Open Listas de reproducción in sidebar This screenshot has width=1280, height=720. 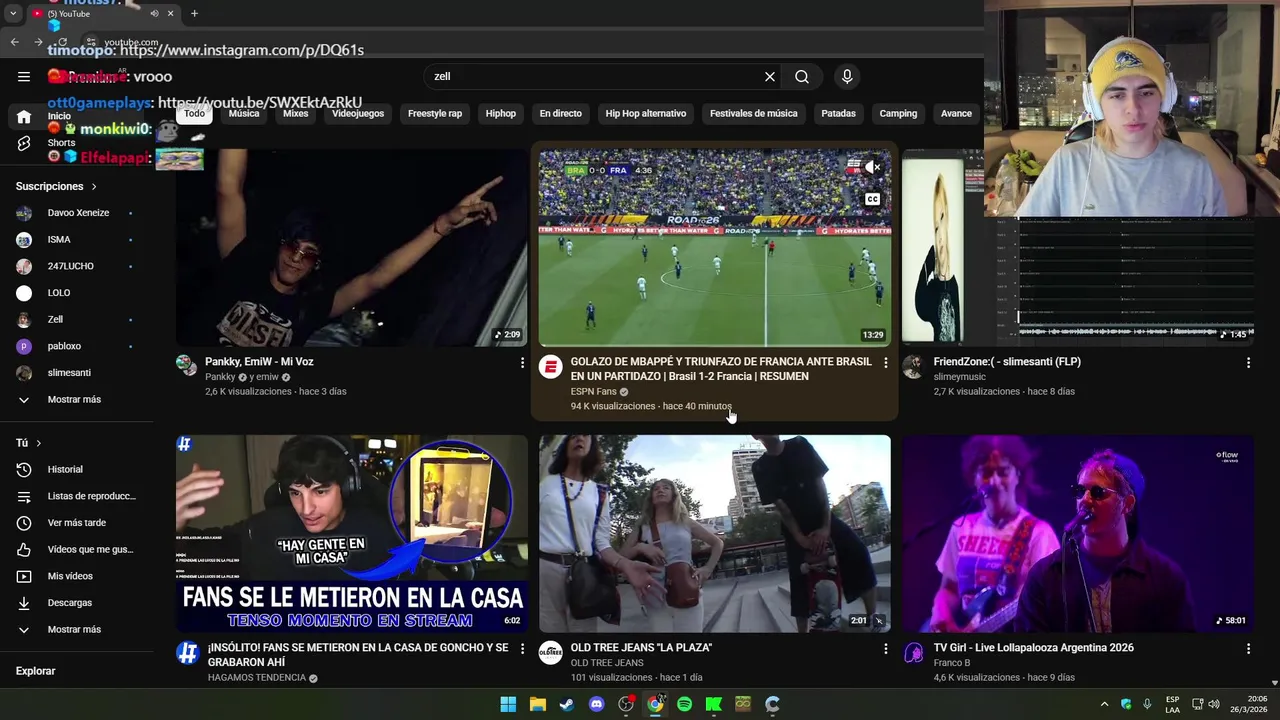coord(75,496)
